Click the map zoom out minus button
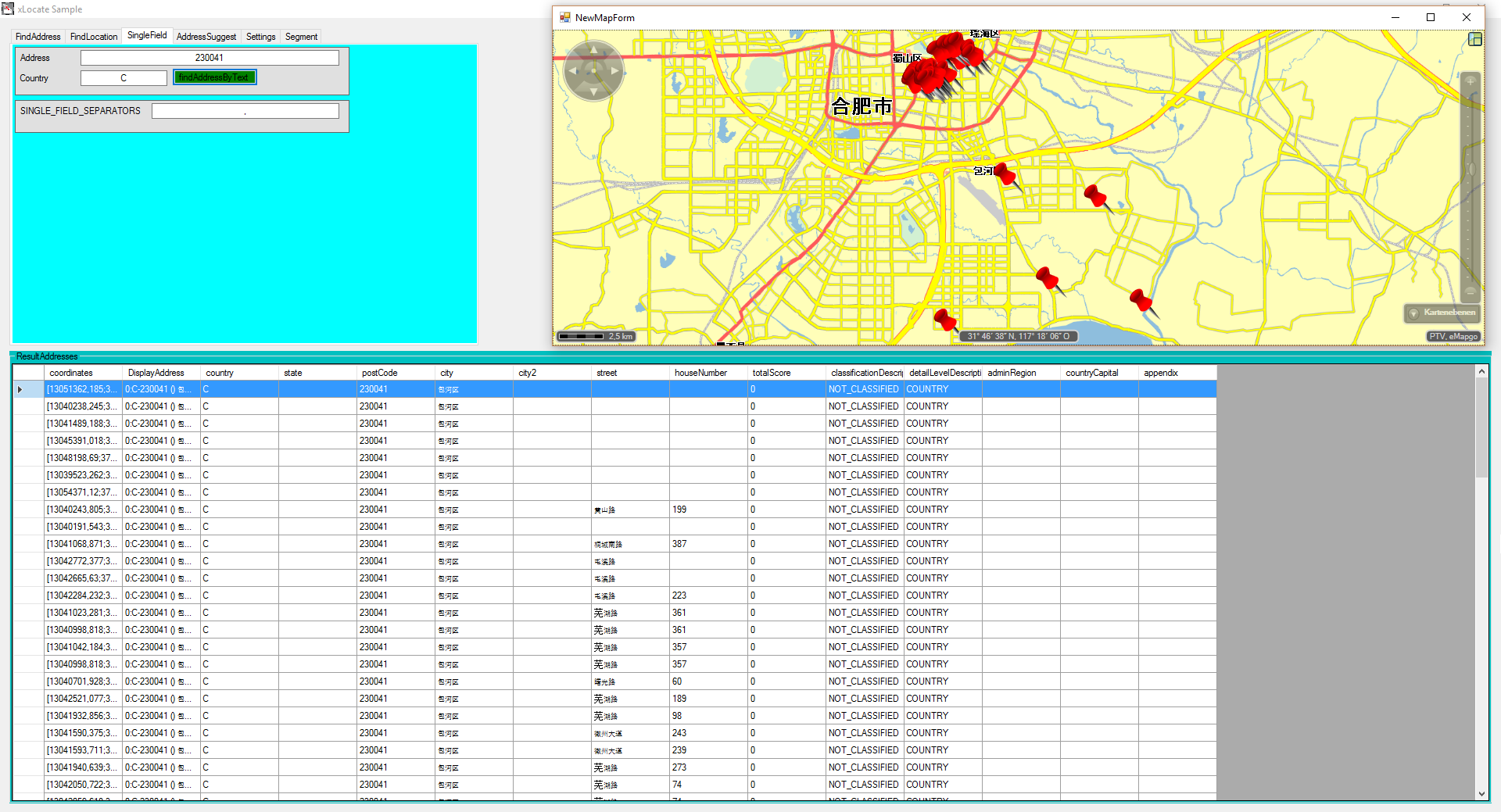The image size is (1501, 812). pyautogui.click(x=1470, y=292)
